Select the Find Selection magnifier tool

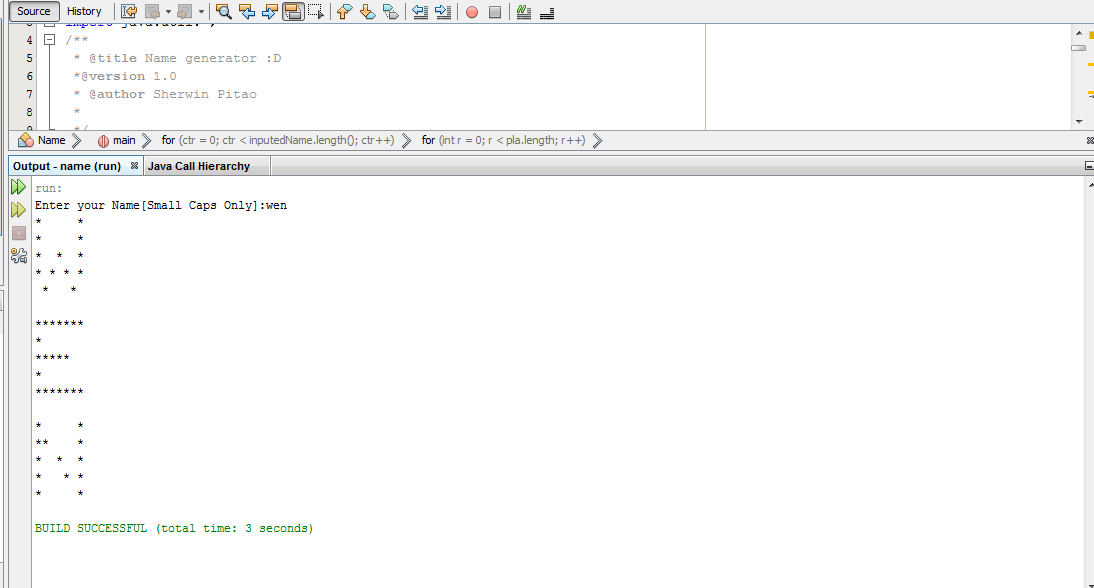pyautogui.click(x=224, y=12)
